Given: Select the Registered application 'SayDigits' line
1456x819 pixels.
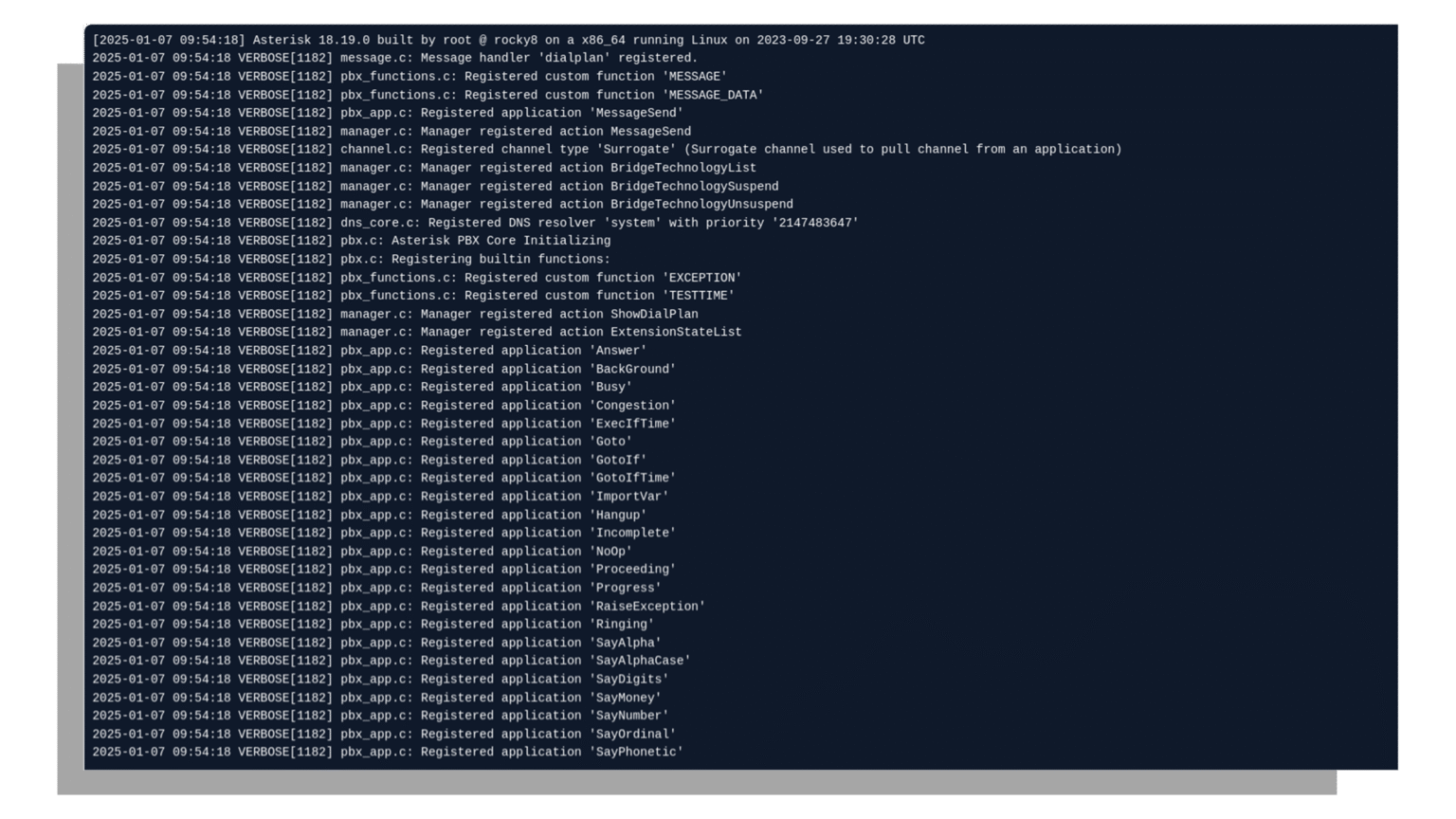Looking at the screenshot, I should (x=380, y=680).
